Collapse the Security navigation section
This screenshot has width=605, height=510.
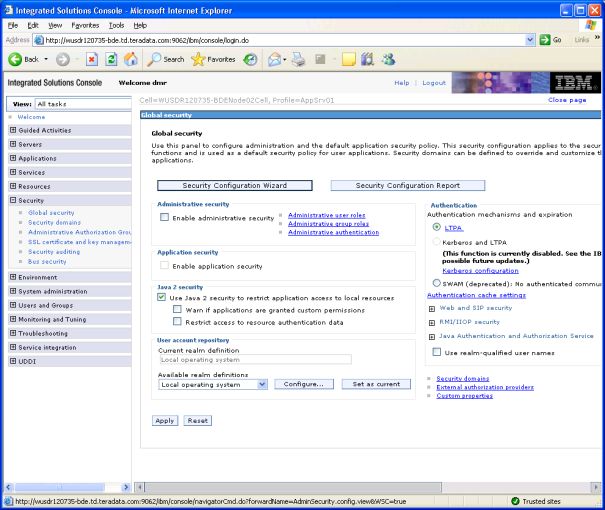(13, 200)
